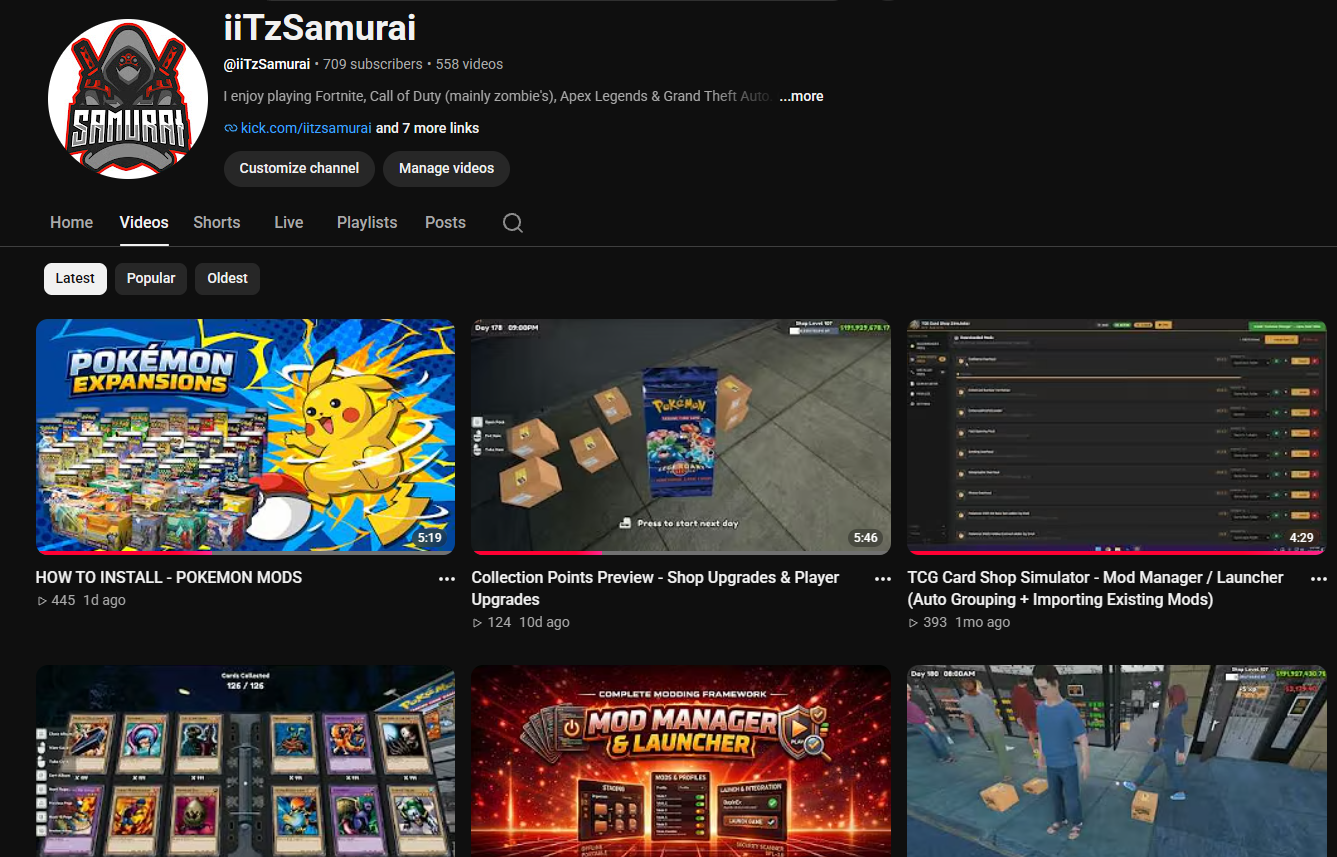Viewport: 1337px width, 857px height.
Task: Click the 393 views 1mo ago text
Action: click(x=959, y=622)
